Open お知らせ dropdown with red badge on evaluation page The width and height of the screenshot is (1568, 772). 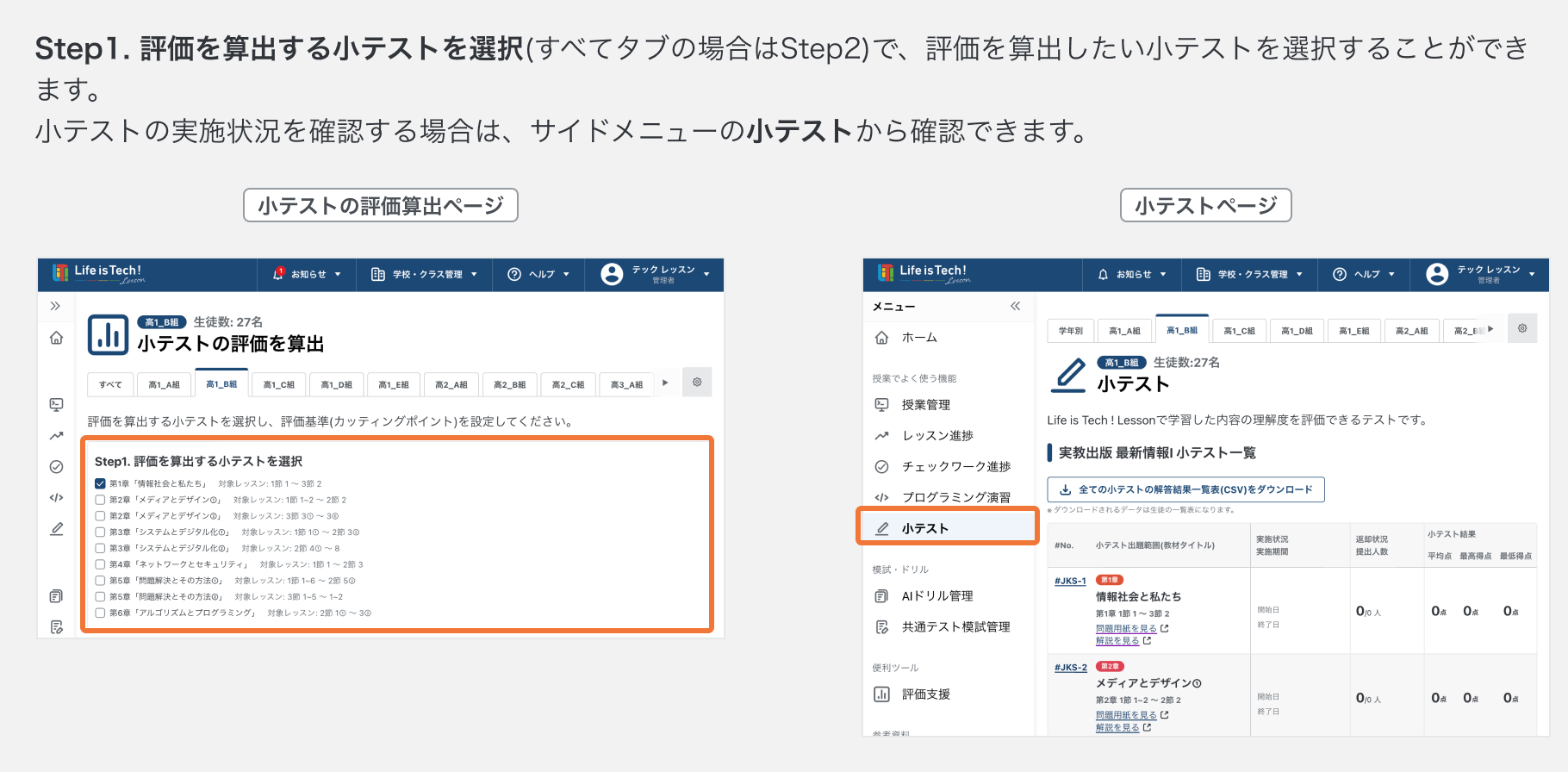307,274
